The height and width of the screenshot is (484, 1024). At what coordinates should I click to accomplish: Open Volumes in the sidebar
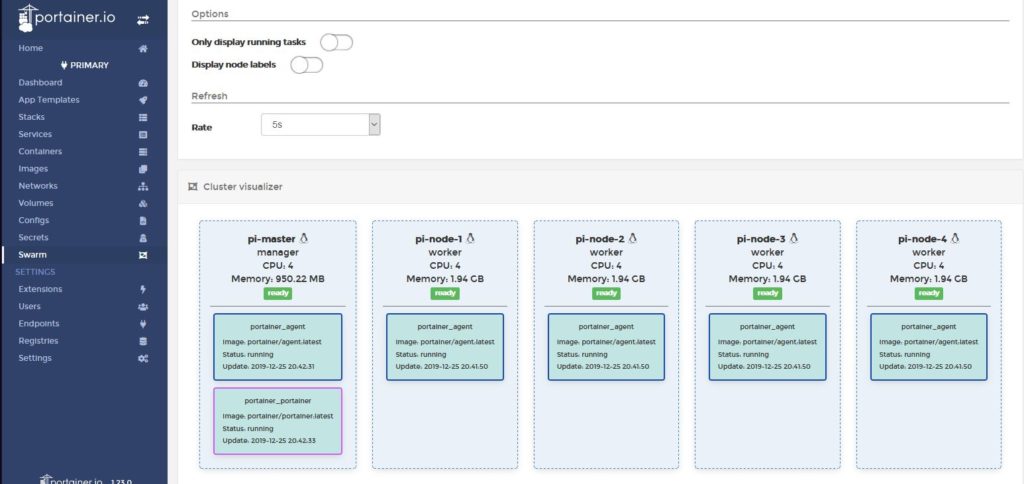coord(36,203)
